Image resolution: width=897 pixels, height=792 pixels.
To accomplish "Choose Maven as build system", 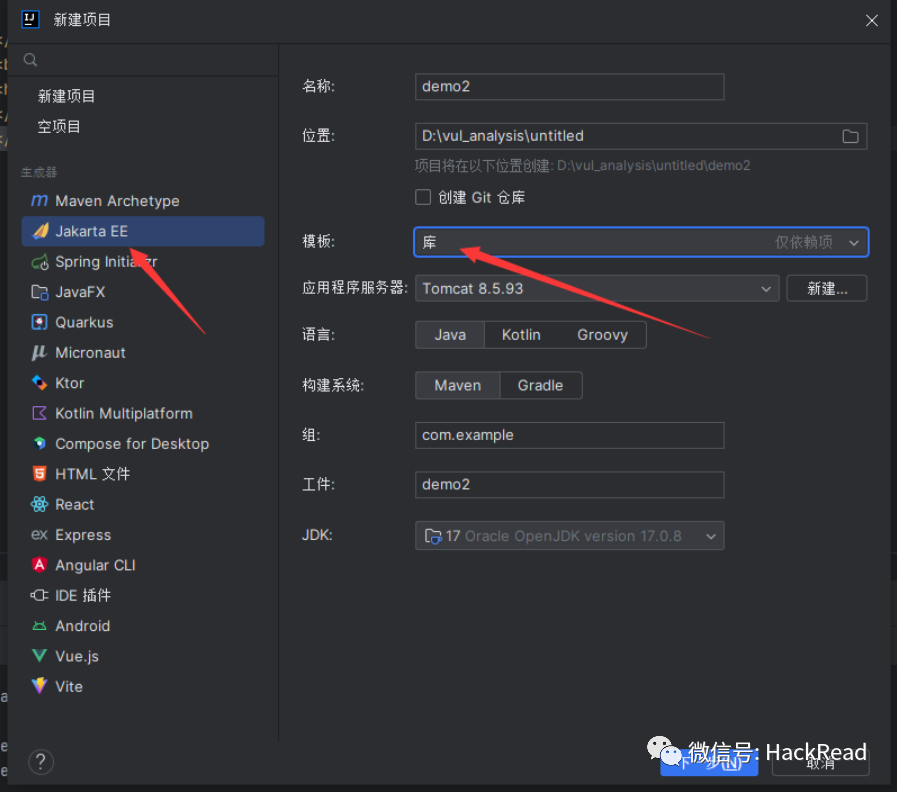I will pyautogui.click(x=458, y=385).
